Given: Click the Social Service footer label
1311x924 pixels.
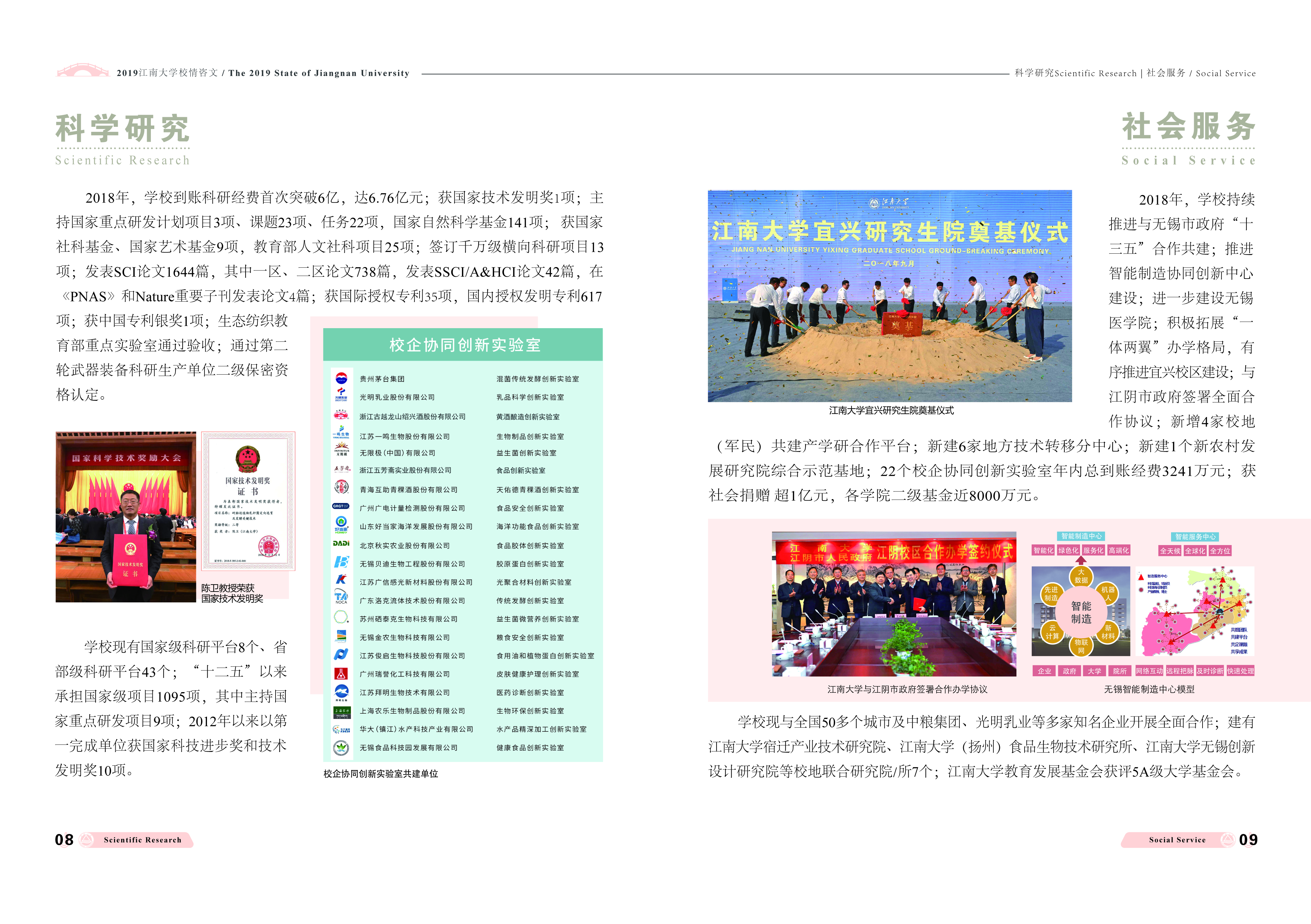Looking at the screenshot, I should (1177, 840).
